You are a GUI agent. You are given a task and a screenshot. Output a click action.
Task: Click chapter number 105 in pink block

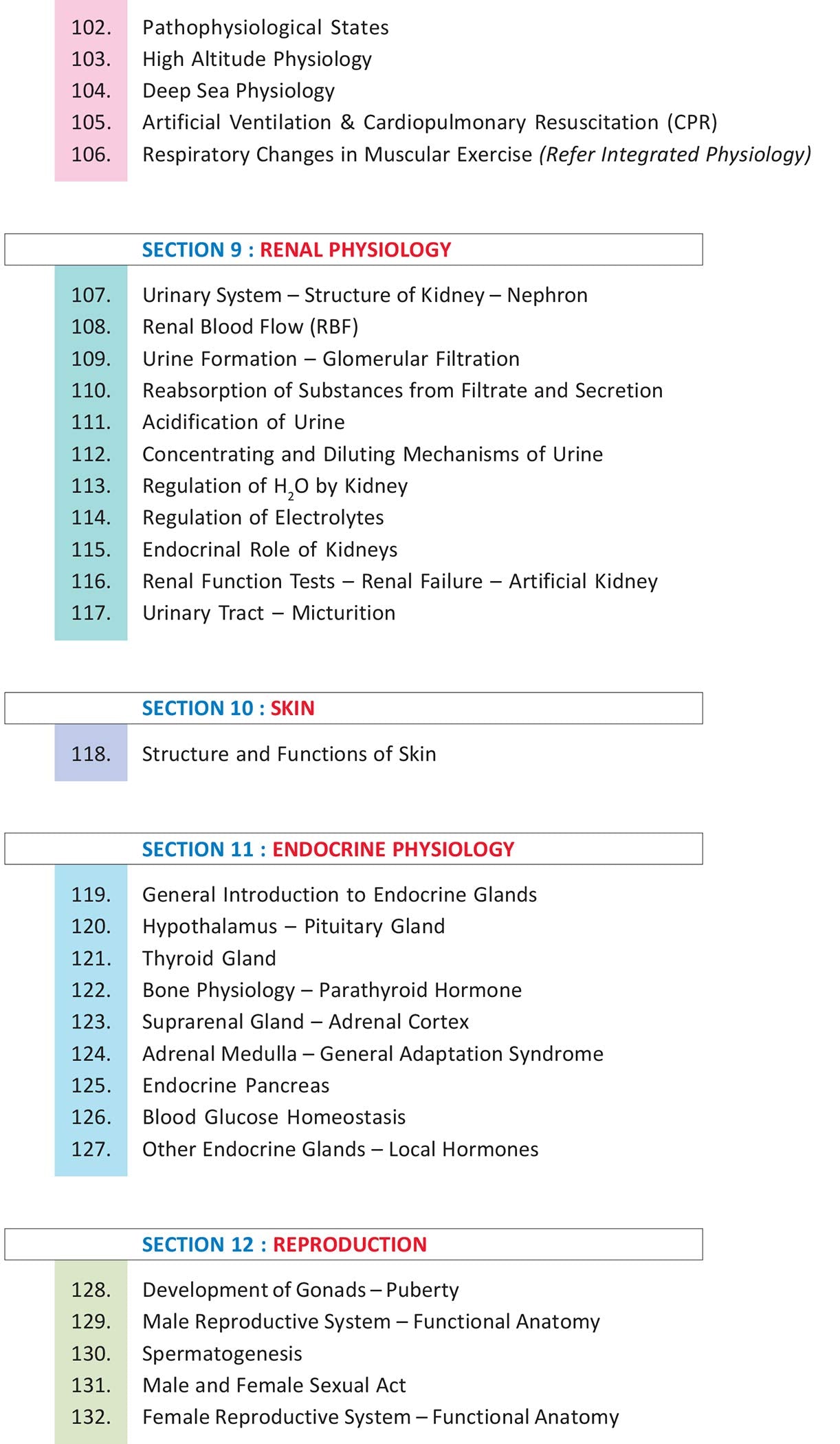tap(91, 122)
